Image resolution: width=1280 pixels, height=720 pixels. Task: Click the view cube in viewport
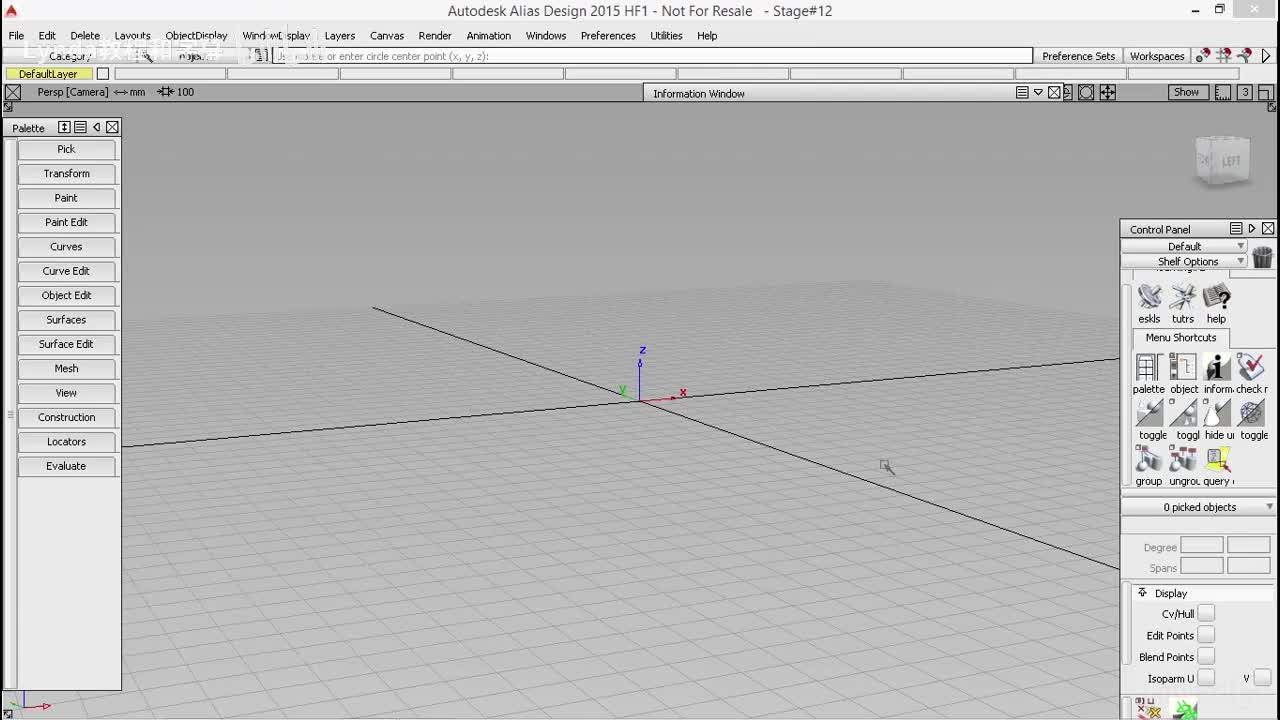pyautogui.click(x=1223, y=161)
